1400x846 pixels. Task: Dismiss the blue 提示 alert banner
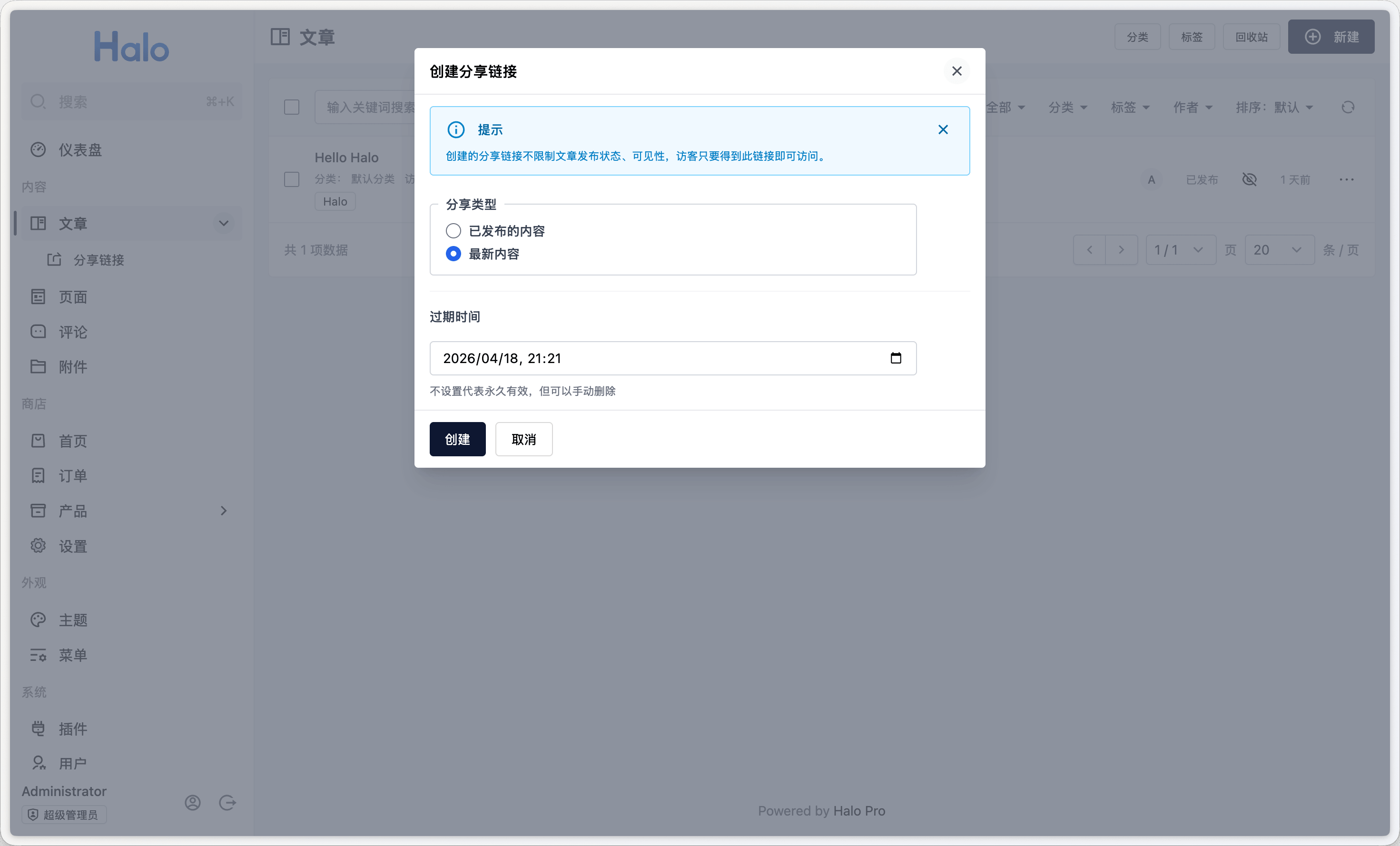[943, 129]
